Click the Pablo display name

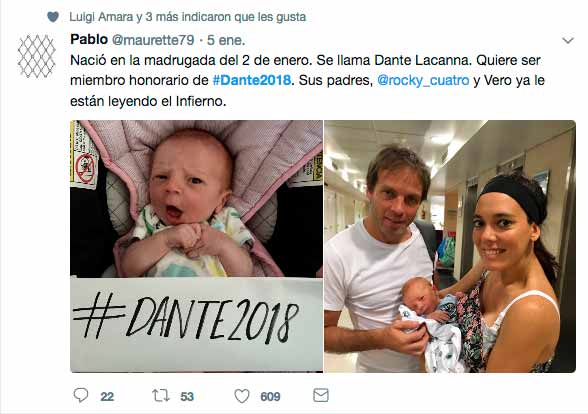(89, 39)
